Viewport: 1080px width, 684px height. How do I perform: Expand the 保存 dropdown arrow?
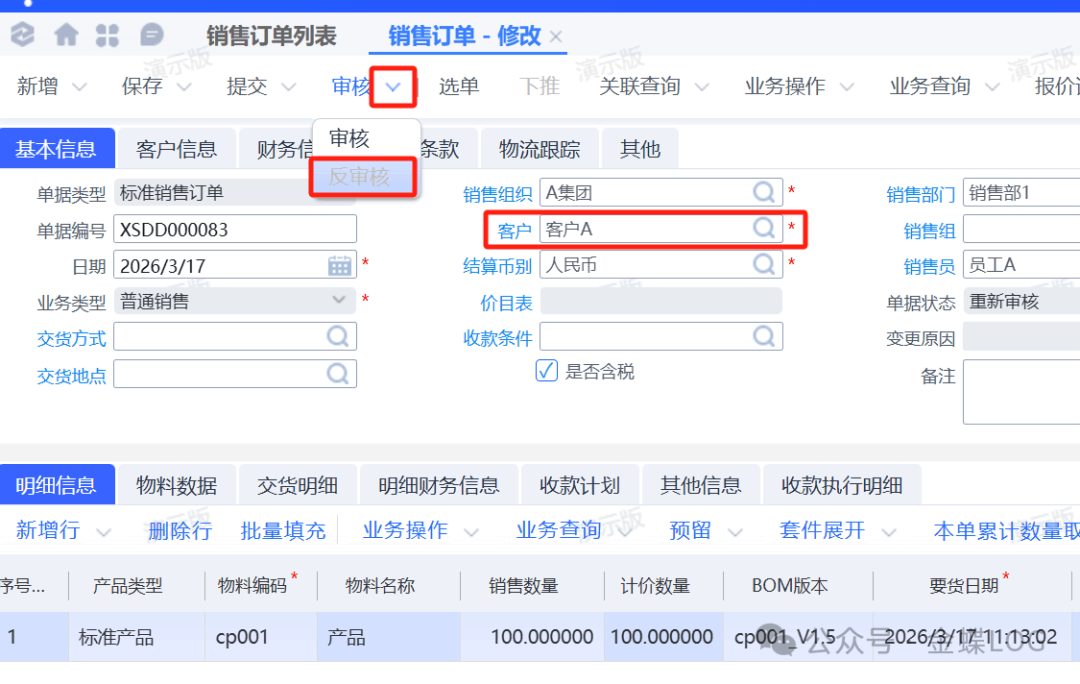pyautogui.click(x=184, y=87)
